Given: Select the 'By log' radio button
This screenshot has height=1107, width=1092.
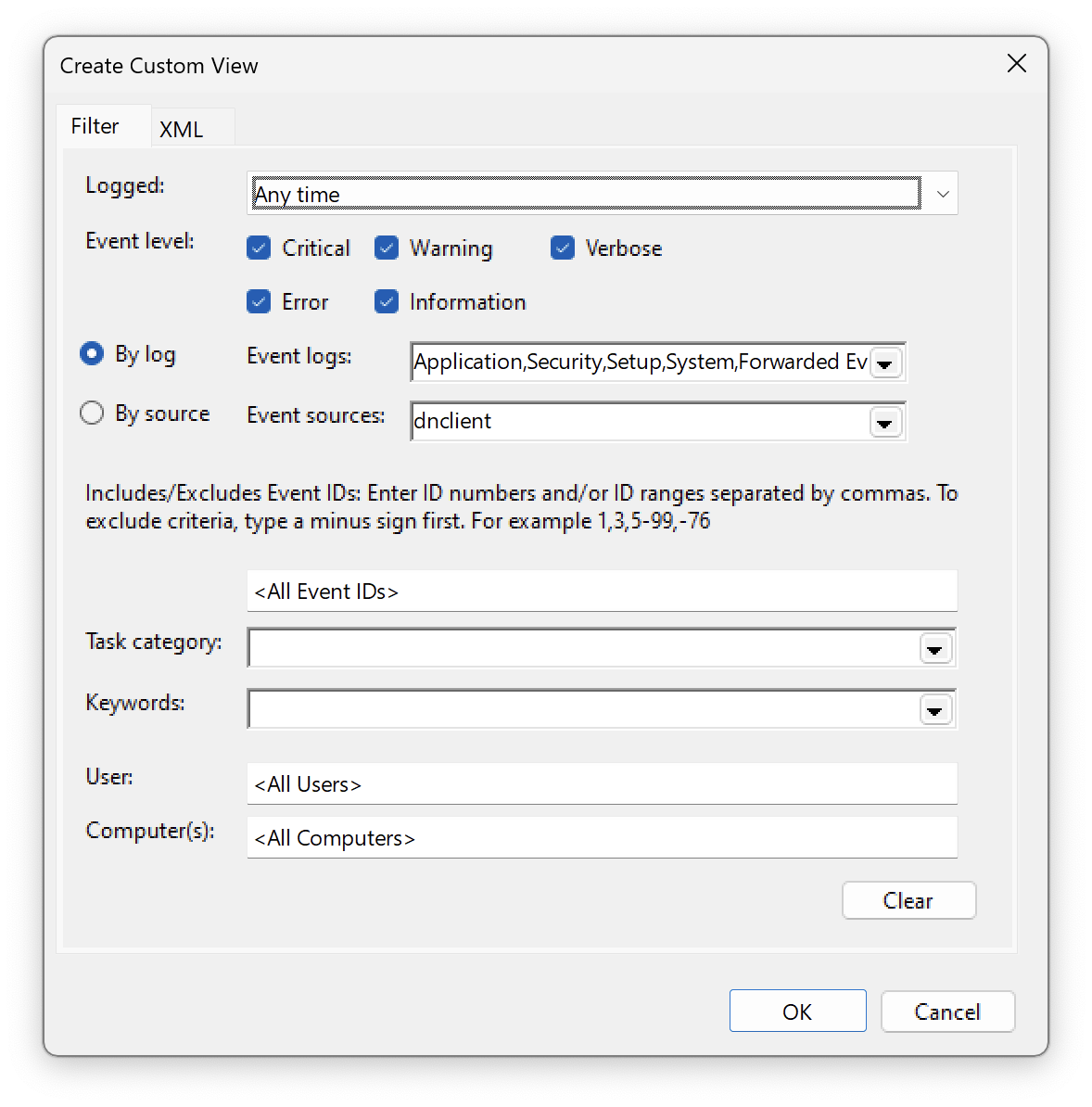Looking at the screenshot, I should [x=91, y=353].
